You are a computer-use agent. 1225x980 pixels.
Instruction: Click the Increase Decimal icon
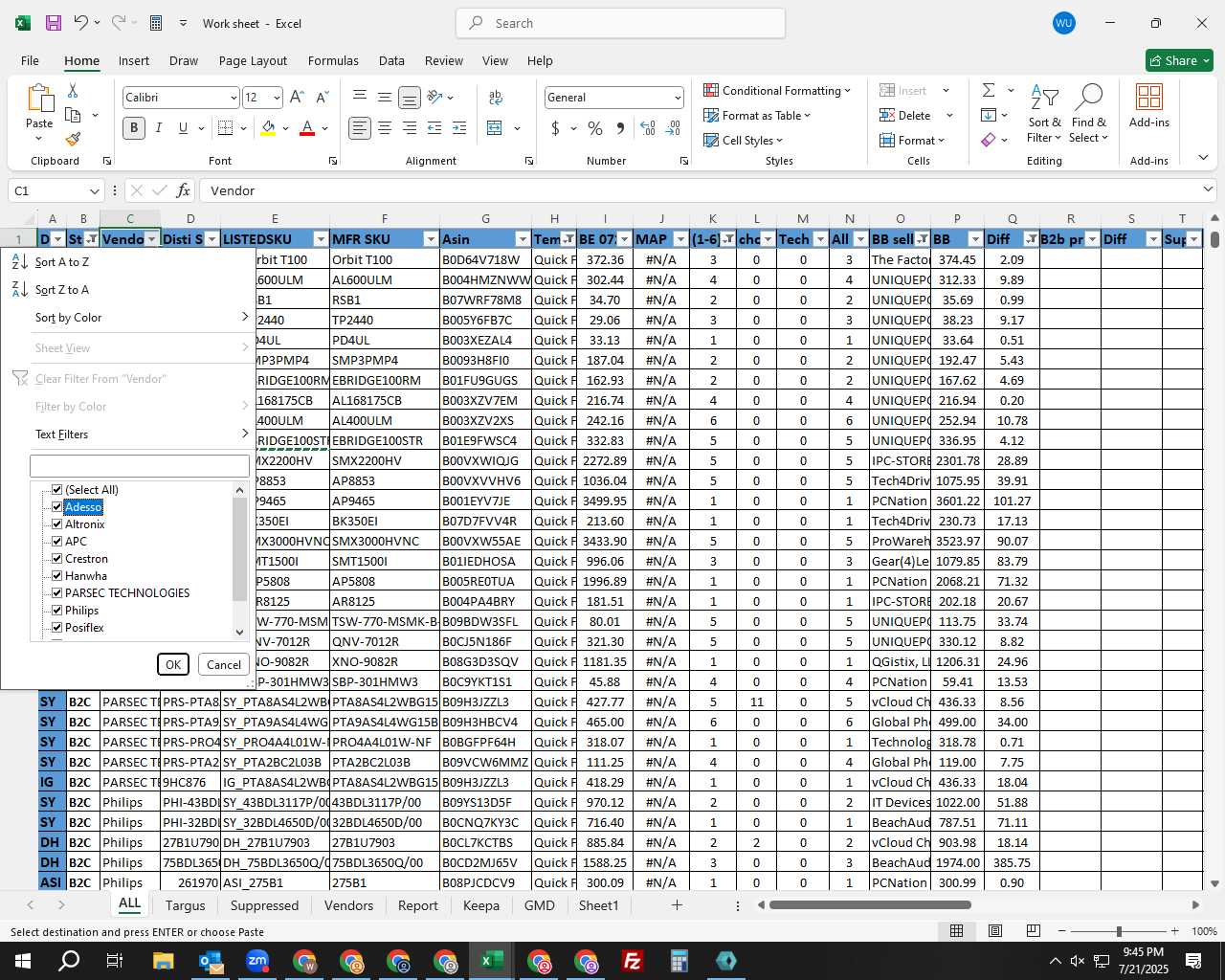(648, 128)
